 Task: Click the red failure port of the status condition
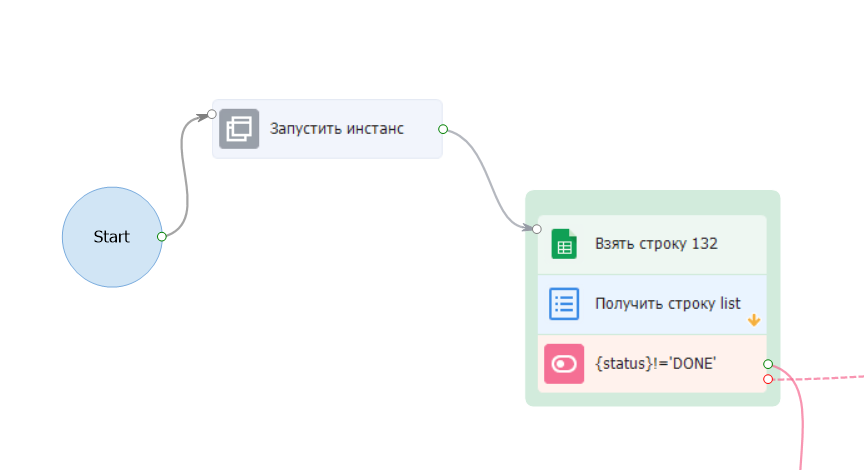tap(768, 379)
